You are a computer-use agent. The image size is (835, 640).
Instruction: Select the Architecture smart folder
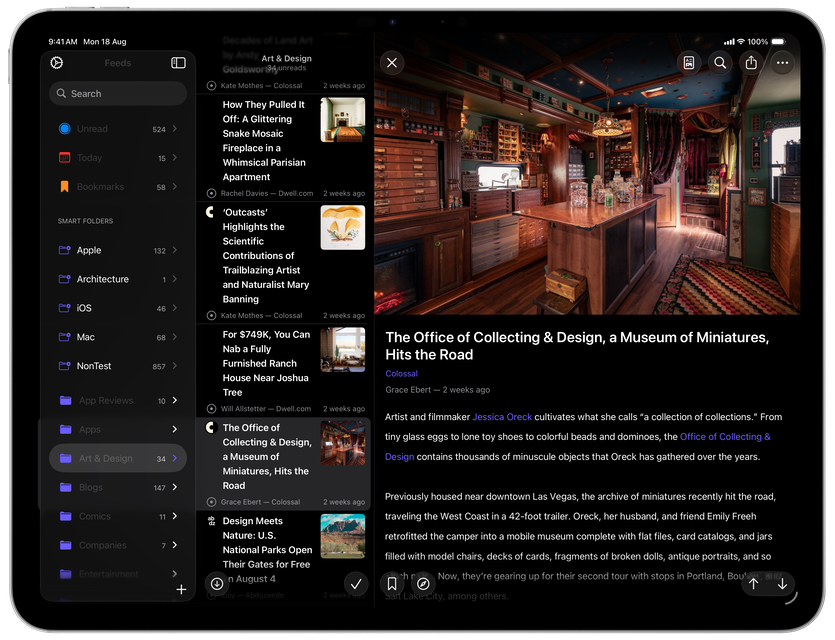tap(118, 279)
